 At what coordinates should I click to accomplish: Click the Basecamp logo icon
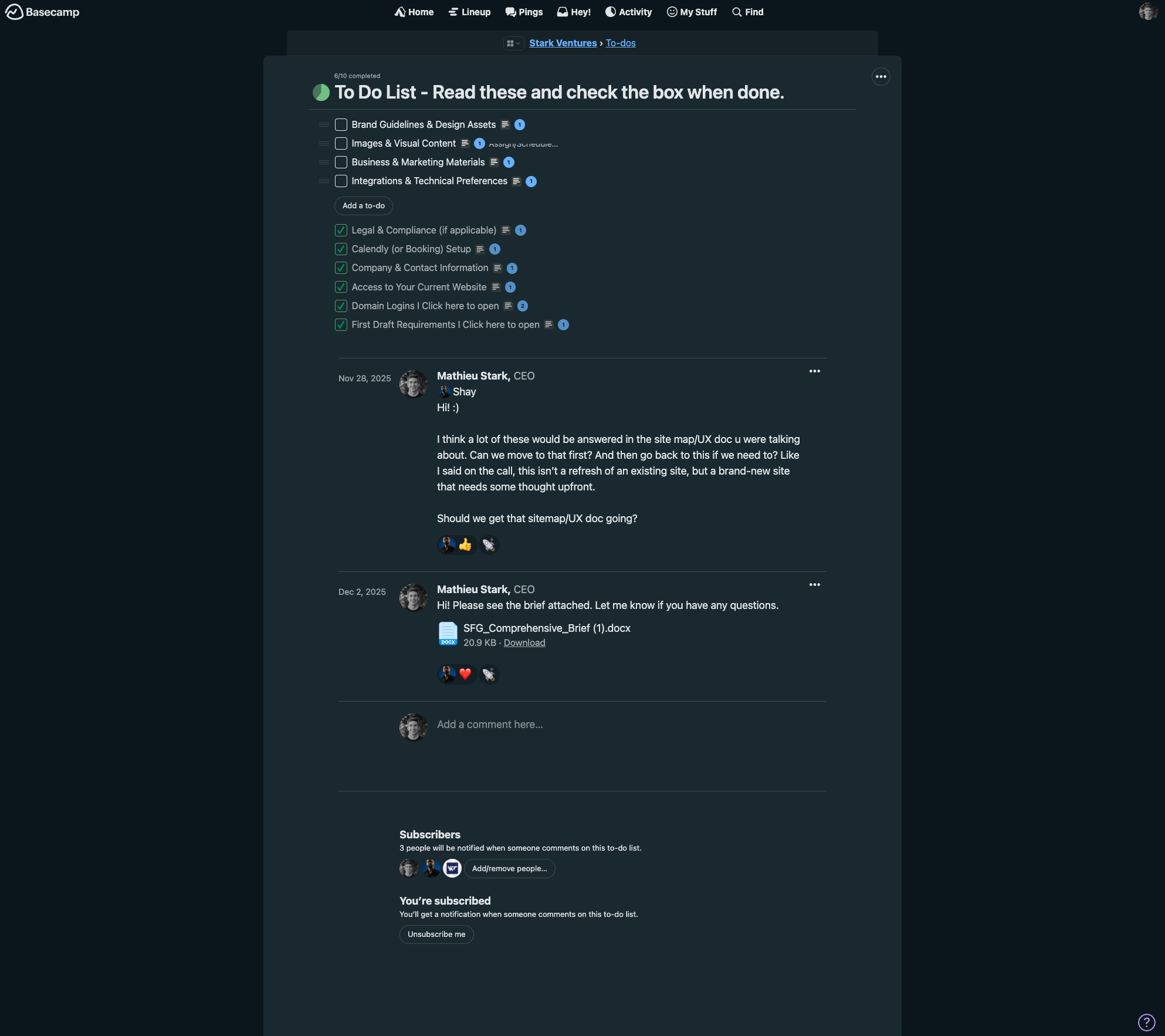(14, 12)
